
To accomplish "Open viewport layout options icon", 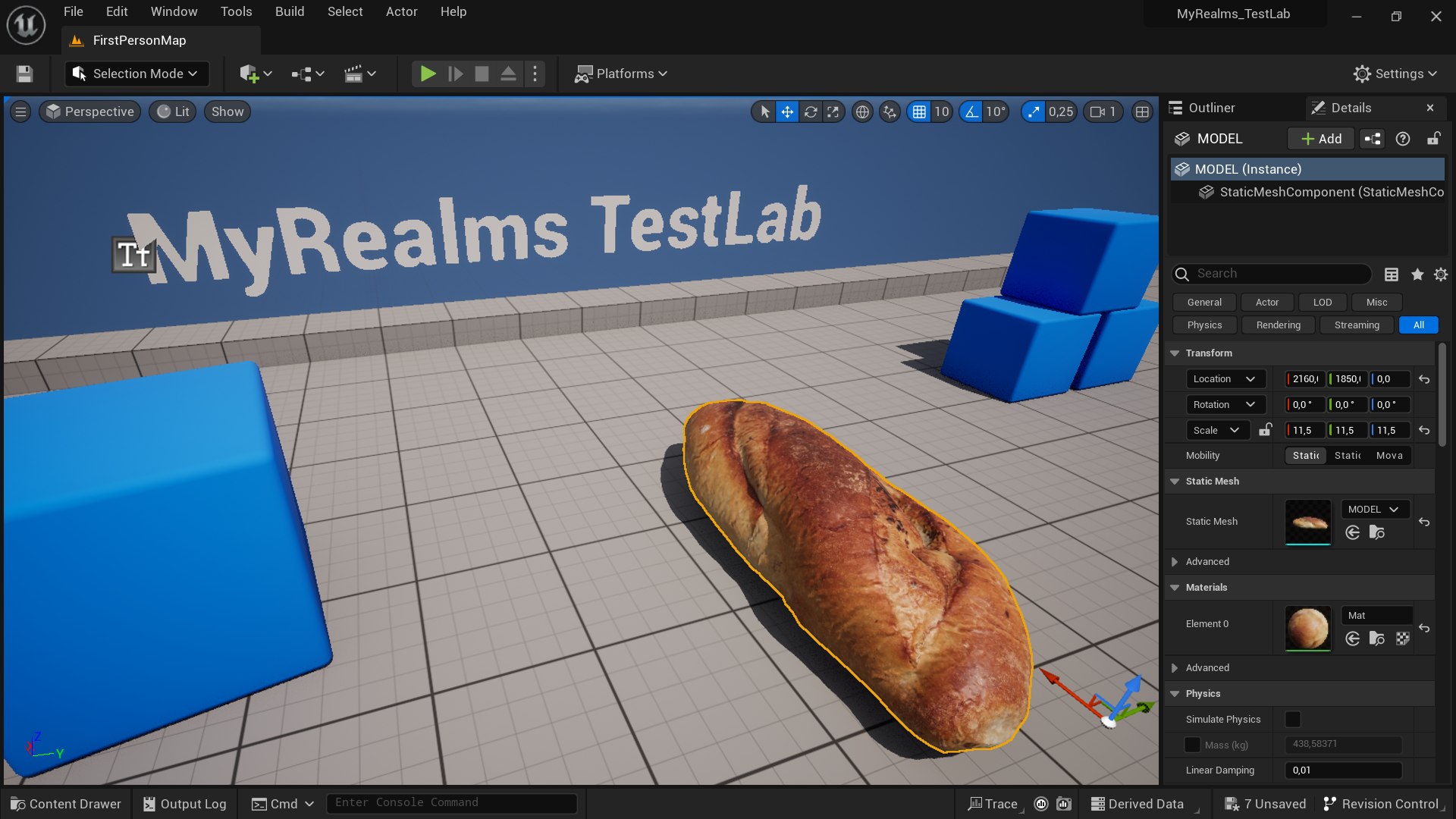I will point(1142,112).
